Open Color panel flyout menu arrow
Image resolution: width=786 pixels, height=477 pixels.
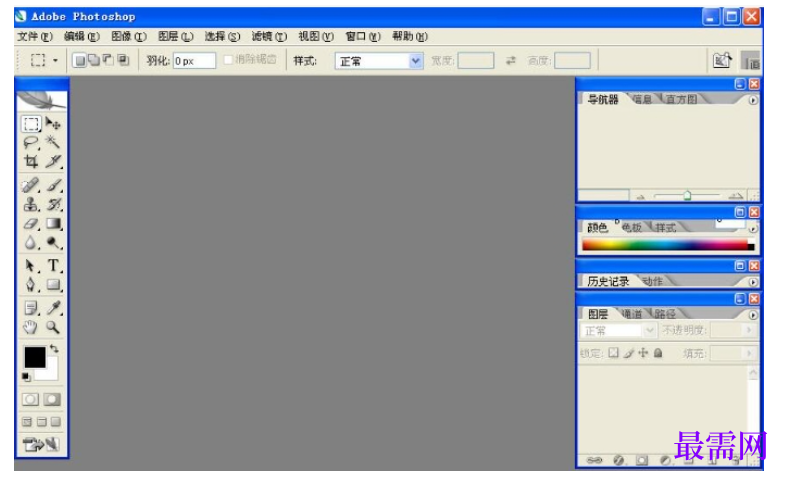(753, 228)
